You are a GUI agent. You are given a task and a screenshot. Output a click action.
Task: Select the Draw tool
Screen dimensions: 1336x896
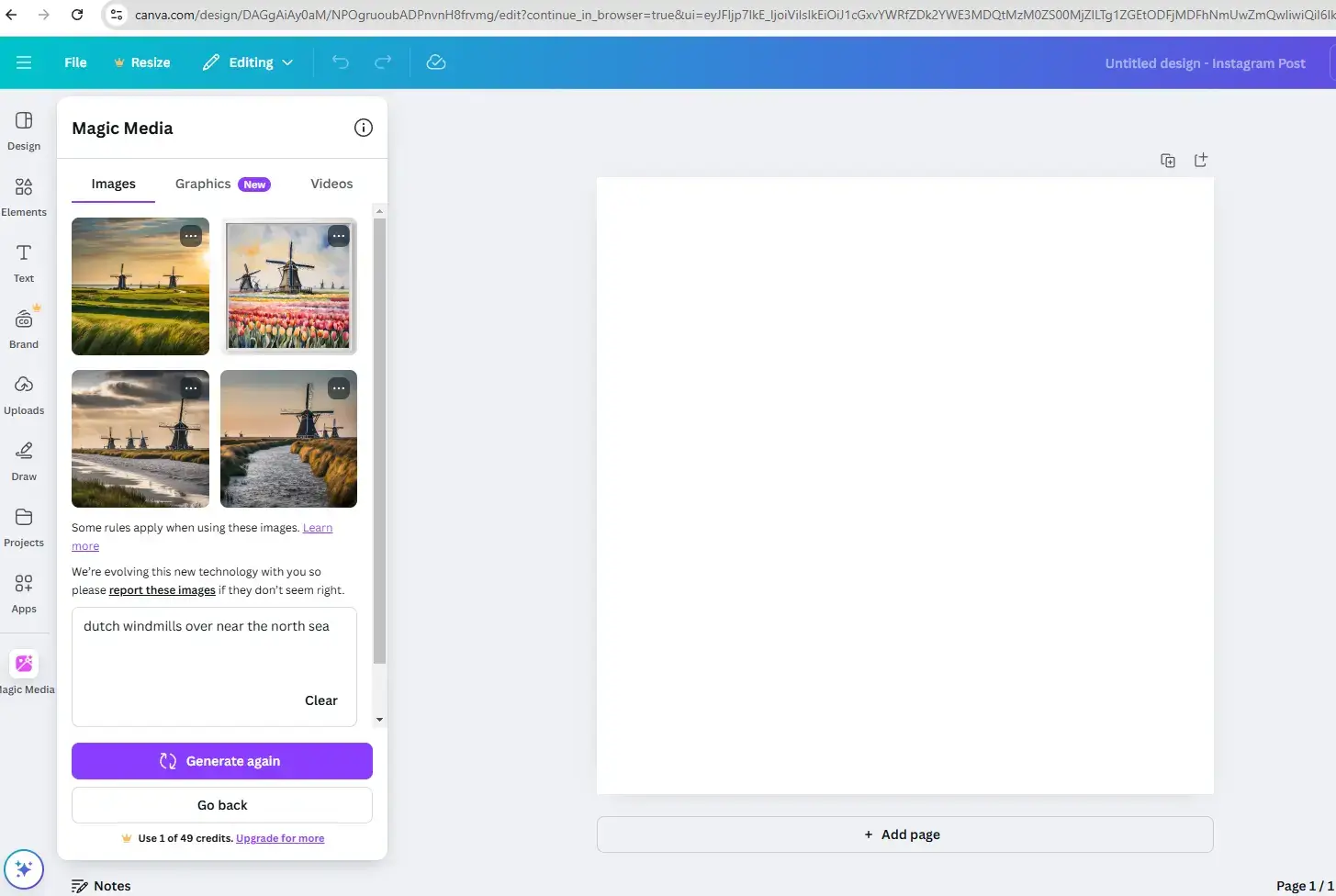[x=23, y=461]
